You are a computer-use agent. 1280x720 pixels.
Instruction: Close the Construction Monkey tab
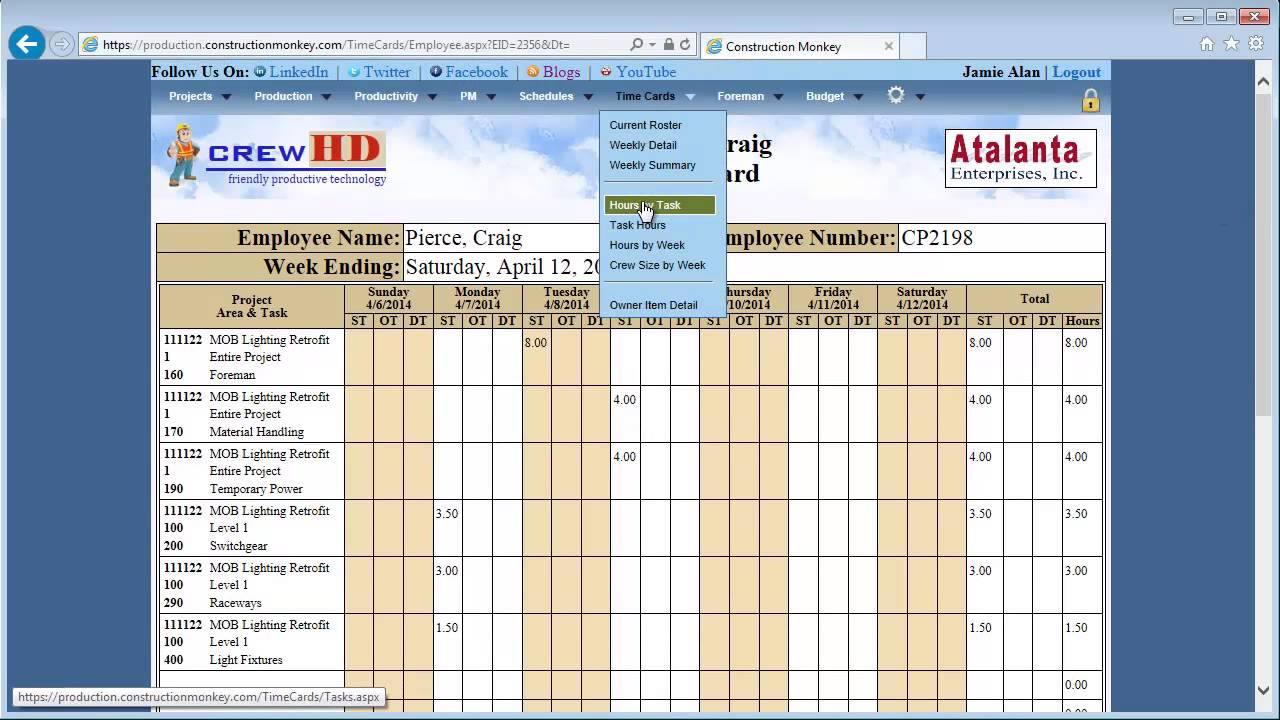pos(888,46)
